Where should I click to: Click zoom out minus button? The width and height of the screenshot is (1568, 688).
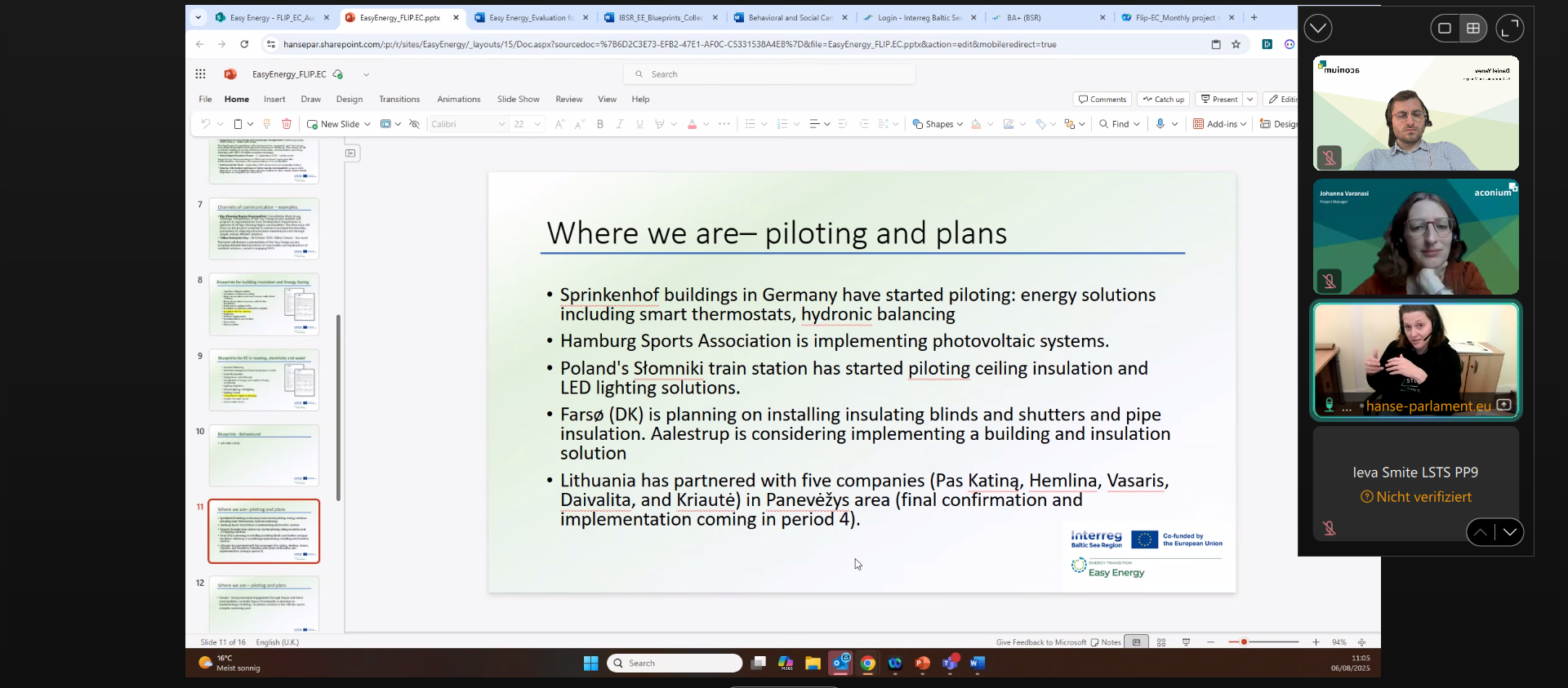click(x=1211, y=642)
